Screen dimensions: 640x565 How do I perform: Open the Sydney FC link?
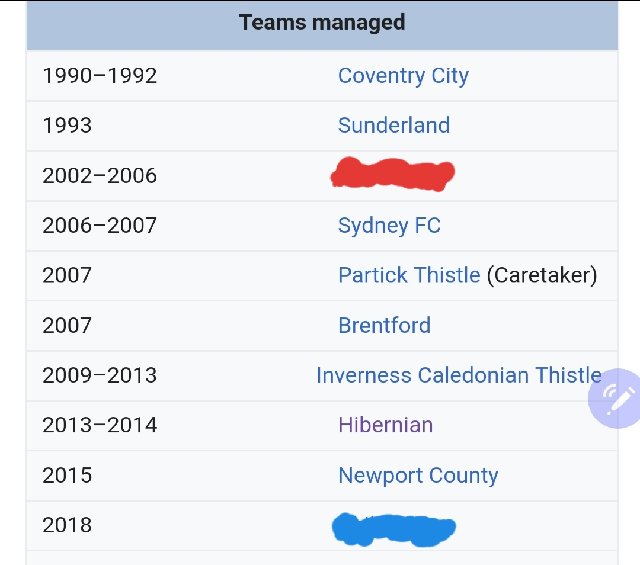coord(389,226)
